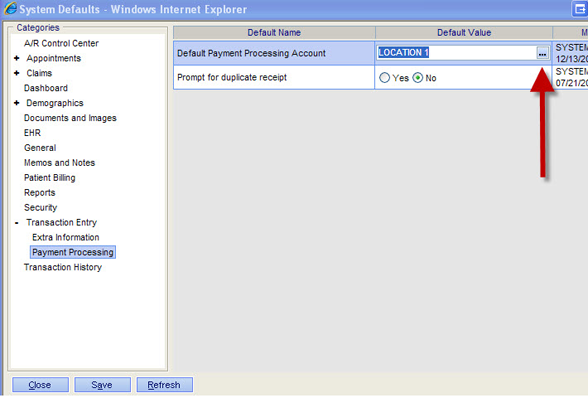588x398 pixels.
Task: Open the Dashboard category
Action: (x=46, y=88)
